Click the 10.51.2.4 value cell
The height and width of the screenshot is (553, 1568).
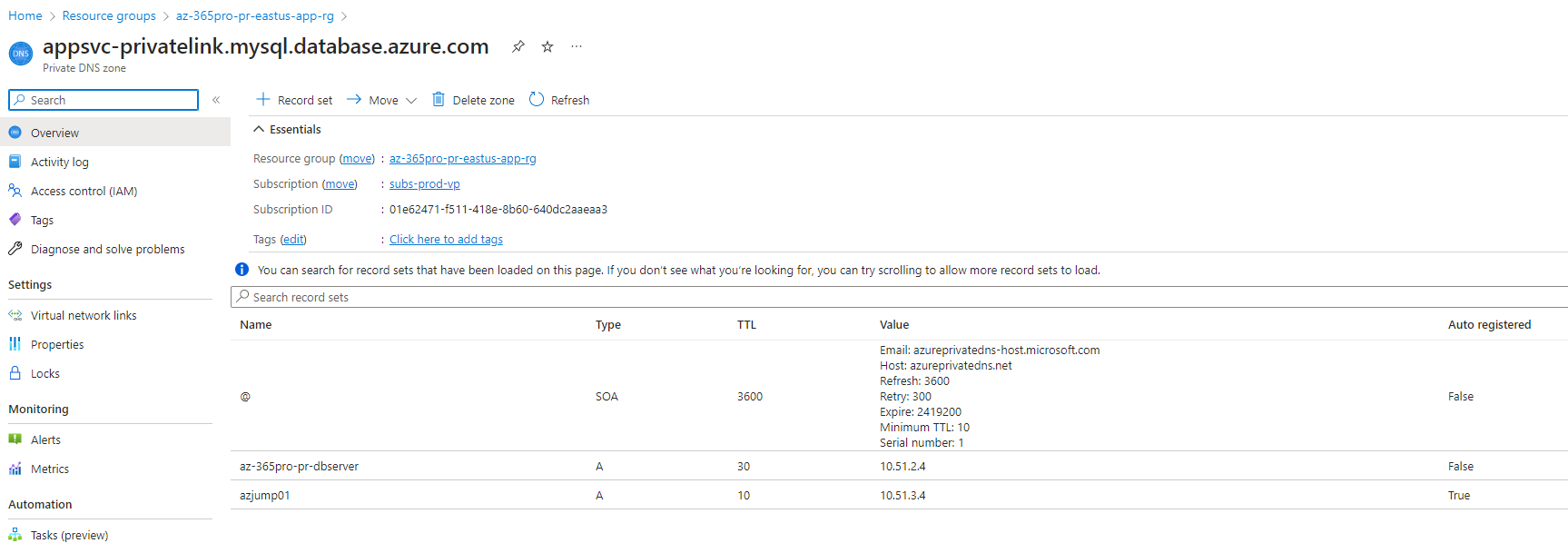tap(902, 466)
